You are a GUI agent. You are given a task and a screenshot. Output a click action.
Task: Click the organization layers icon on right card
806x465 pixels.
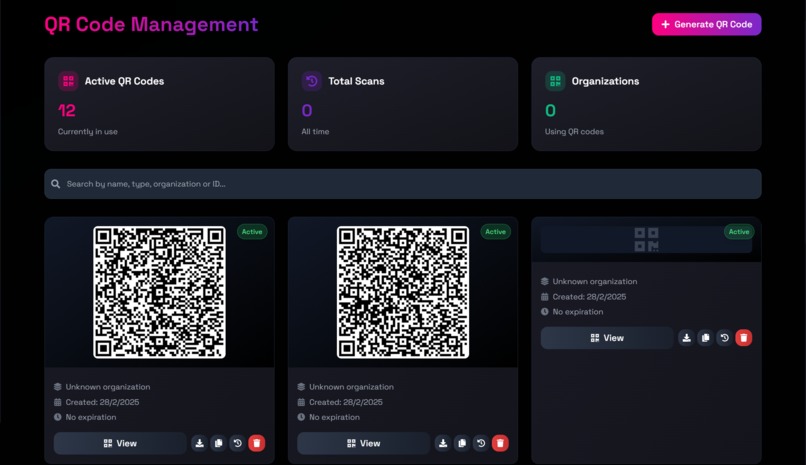(545, 282)
